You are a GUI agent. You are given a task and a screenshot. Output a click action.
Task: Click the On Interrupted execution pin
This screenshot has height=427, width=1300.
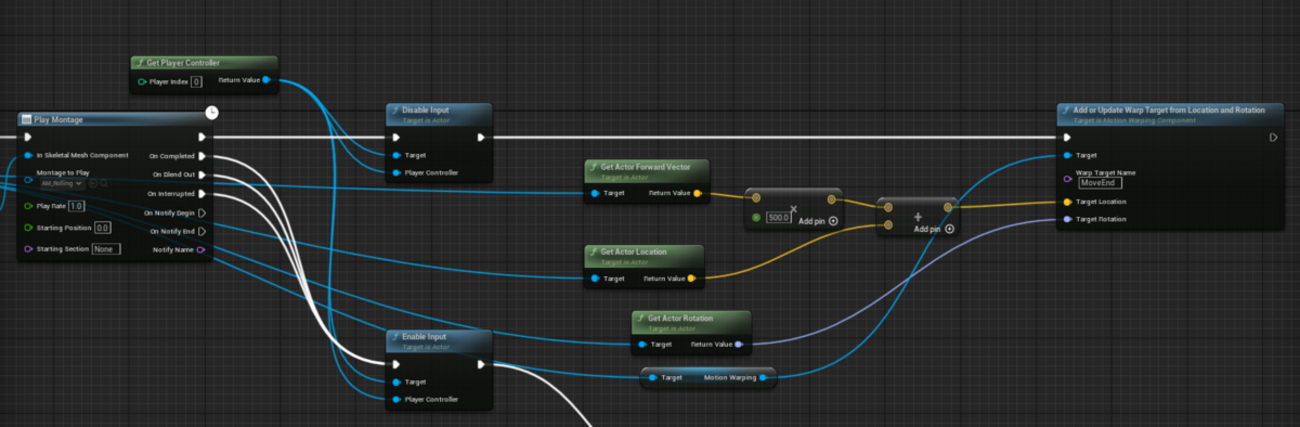pyautogui.click(x=202, y=194)
